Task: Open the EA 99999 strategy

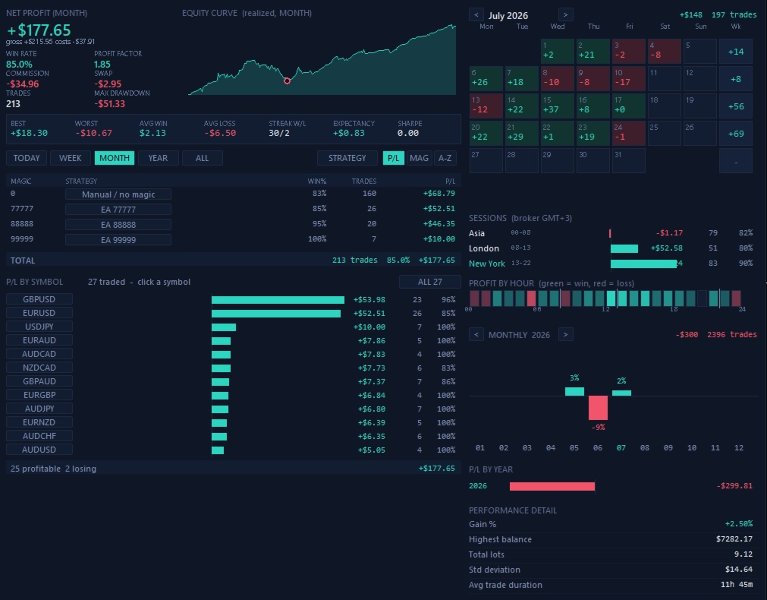Action: click(118, 240)
